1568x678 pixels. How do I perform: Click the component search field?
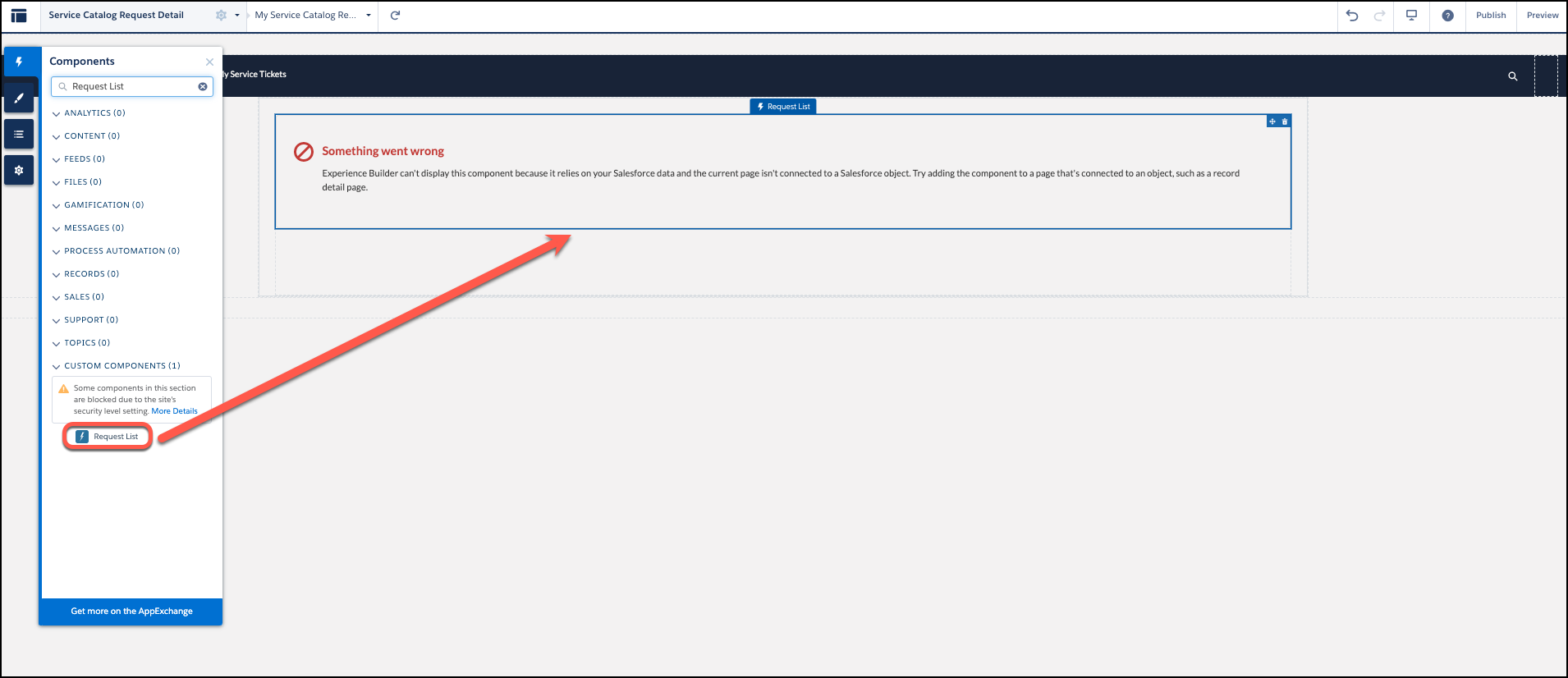click(132, 86)
